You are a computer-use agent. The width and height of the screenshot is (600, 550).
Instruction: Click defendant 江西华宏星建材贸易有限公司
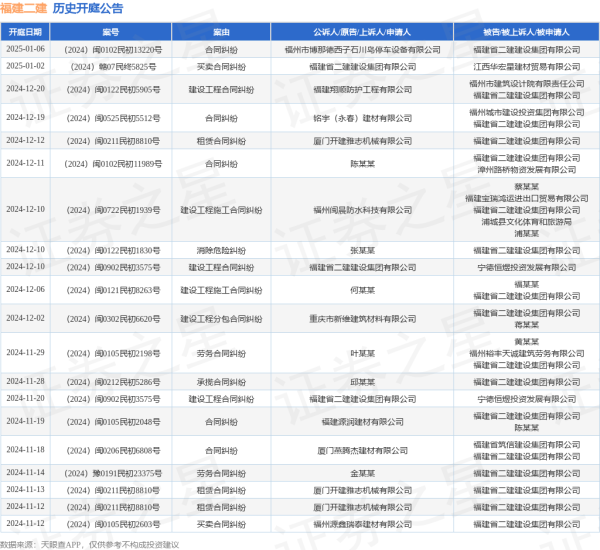(527, 67)
